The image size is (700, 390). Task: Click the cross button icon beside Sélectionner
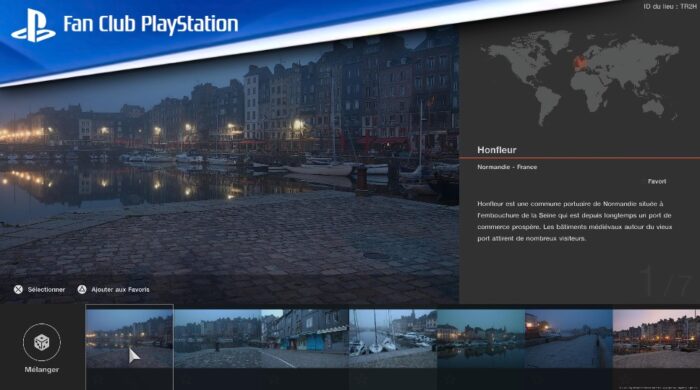18,290
